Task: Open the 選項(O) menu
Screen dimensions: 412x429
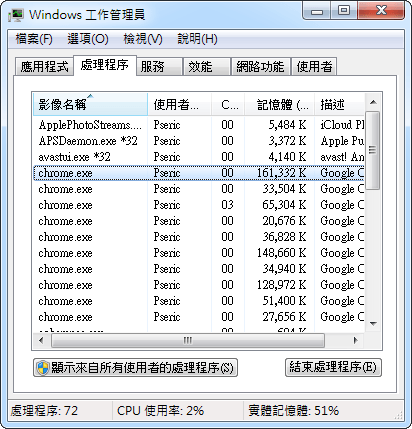Action: pos(88,39)
